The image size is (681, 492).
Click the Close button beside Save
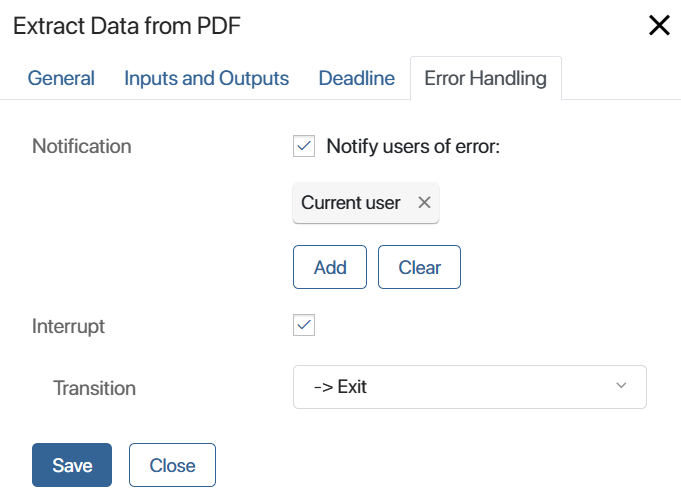172,465
